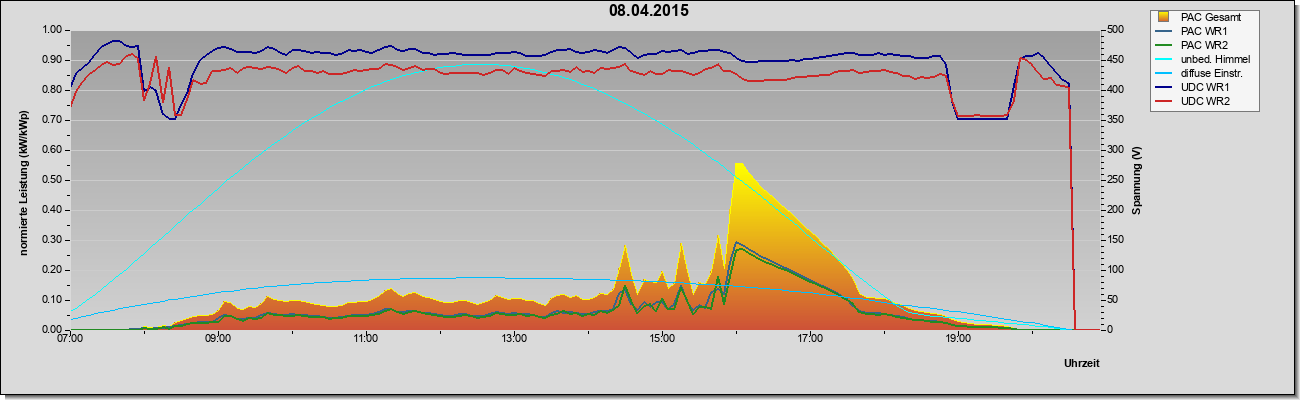Click the 15:00 time axis label
The width and height of the screenshot is (1300, 400).
point(662,340)
